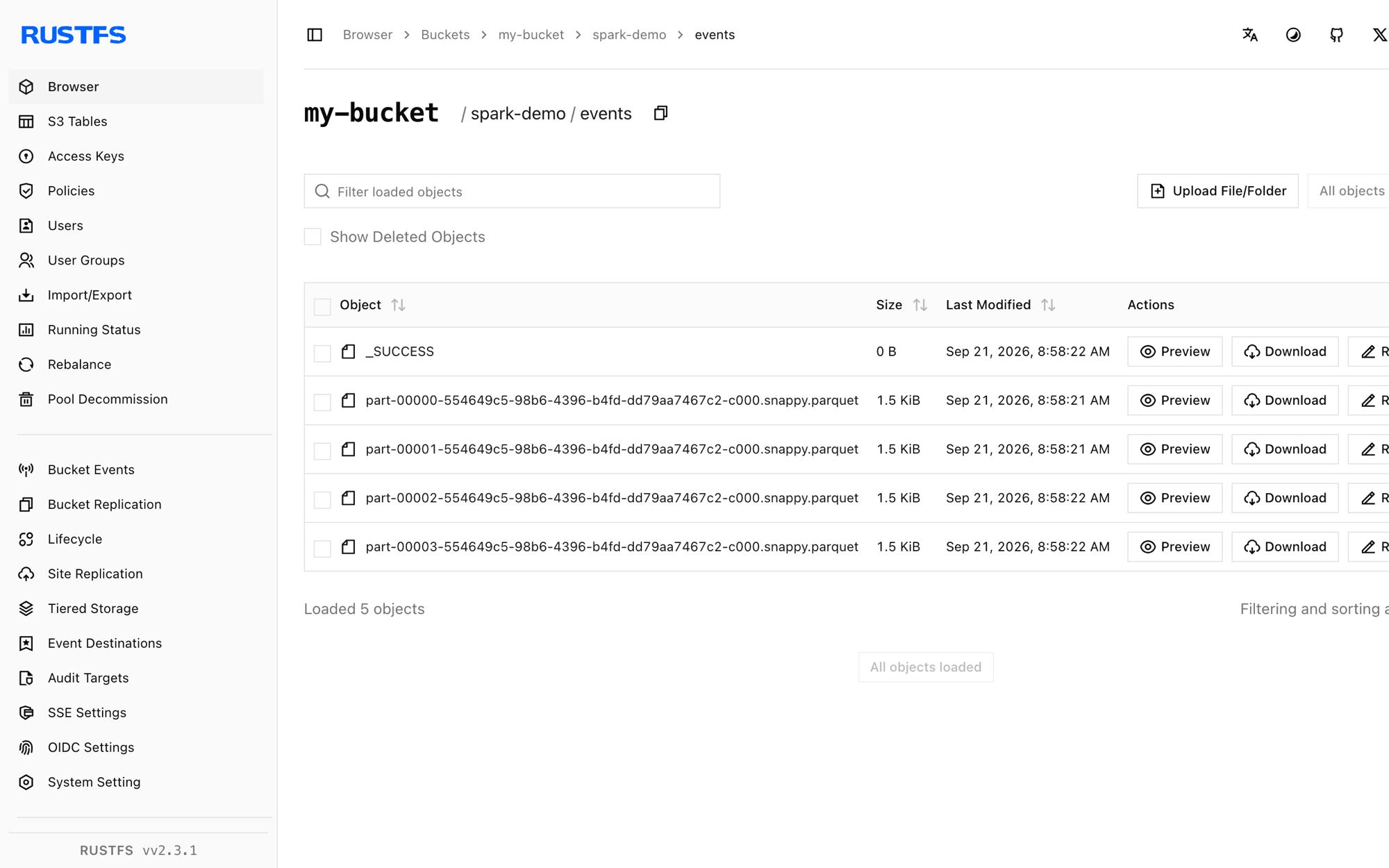1389x868 pixels.
Task: Open the S3 Tables sidebar item
Action: click(136, 122)
